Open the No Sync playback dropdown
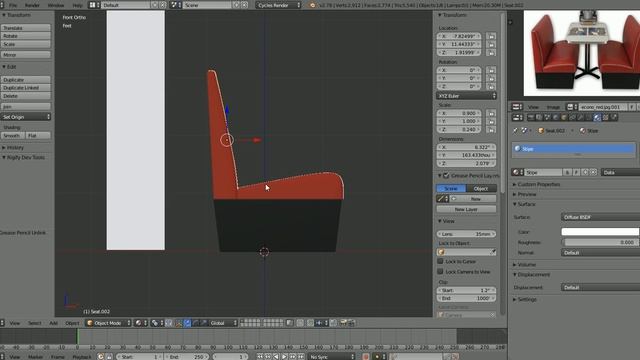 pos(331,357)
